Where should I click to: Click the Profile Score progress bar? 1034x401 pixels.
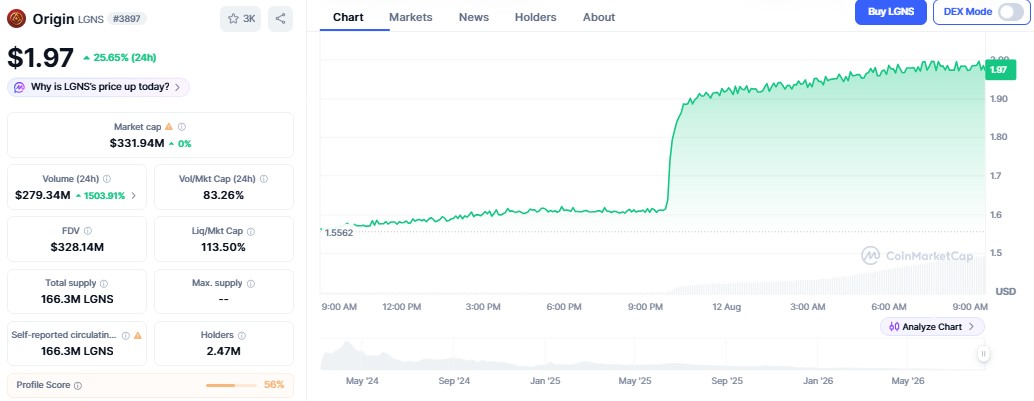click(x=231, y=385)
